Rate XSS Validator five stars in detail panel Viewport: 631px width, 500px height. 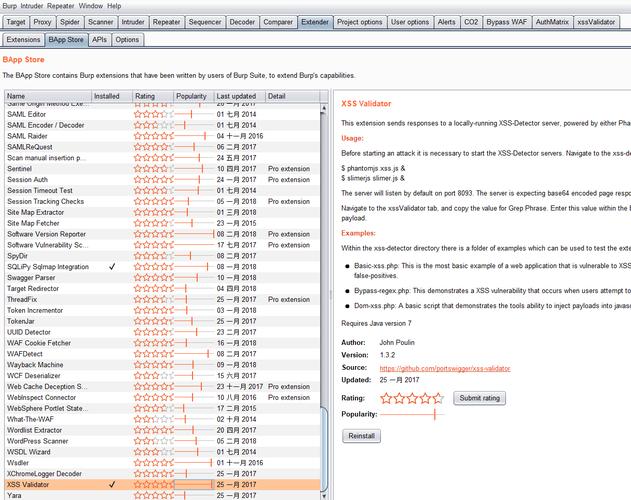click(438, 399)
